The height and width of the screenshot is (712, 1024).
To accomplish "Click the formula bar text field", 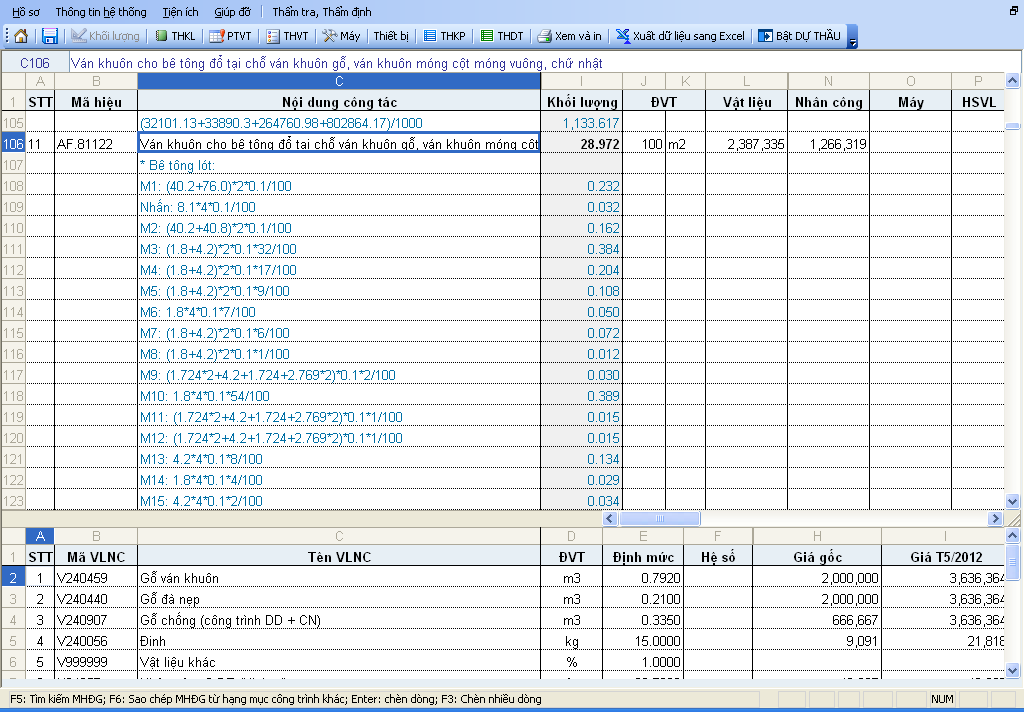I will click(545, 63).
